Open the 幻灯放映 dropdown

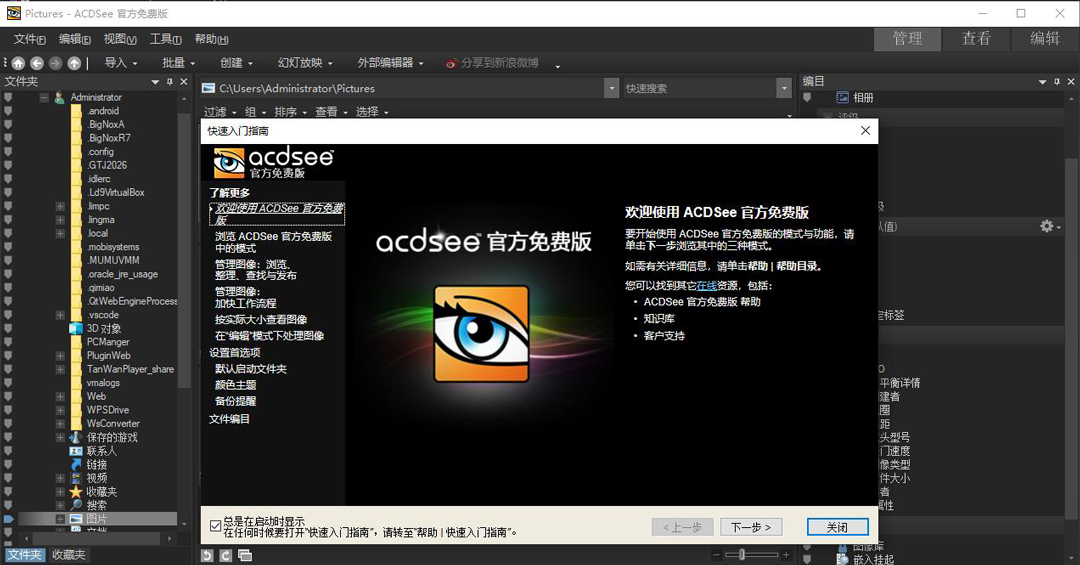coord(305,63)
